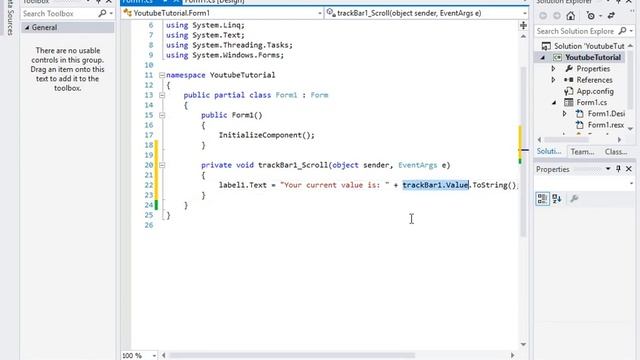Collapse the trackBar1_Scroll method block
The image size is (640, 360).
pyautogui.click(x=162, y=165)
